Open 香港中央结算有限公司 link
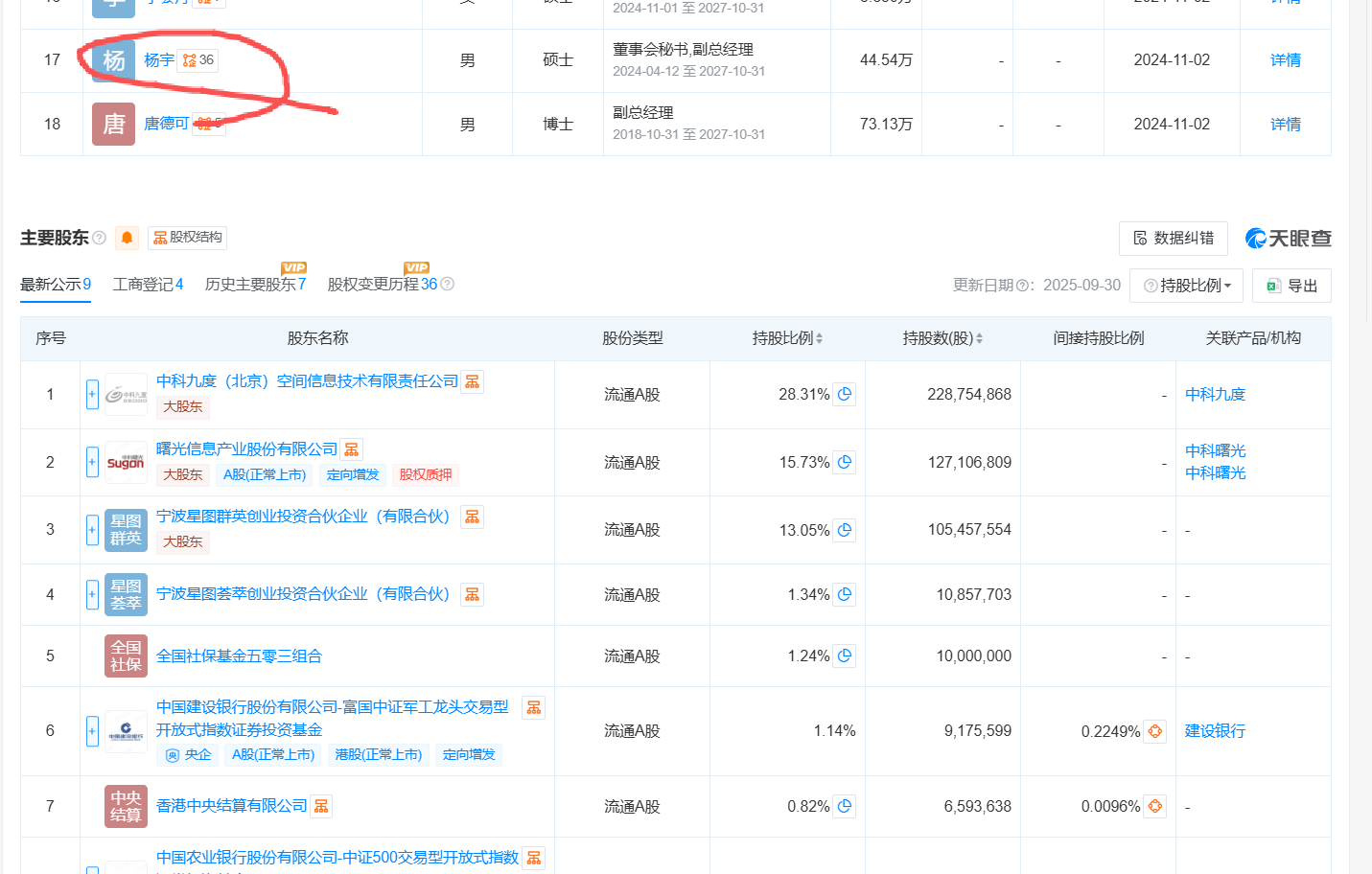The height and width of the screenshot is (874, 1372). pyautogui.click(x=231, y=806)
